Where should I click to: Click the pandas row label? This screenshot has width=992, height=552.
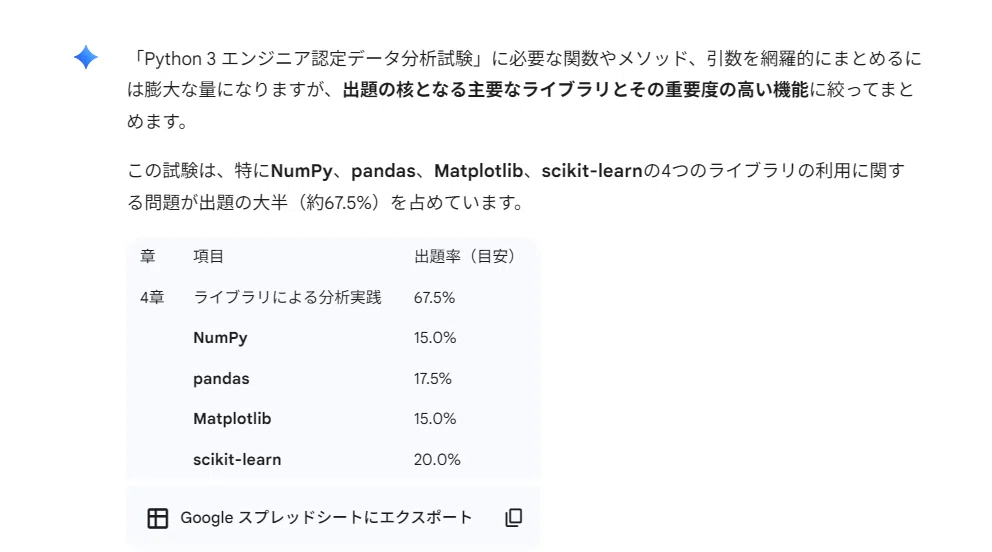click(x=221, y=379)
